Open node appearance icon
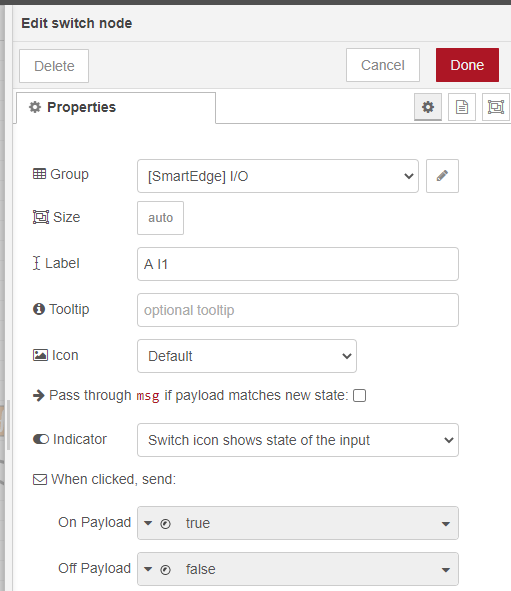511x591 pixels. (496, 107)
